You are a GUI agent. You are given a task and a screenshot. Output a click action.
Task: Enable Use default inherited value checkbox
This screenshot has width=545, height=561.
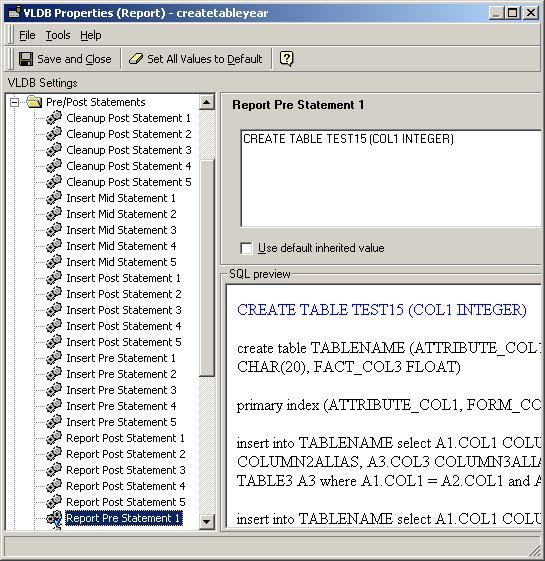(x=246, y=248)
